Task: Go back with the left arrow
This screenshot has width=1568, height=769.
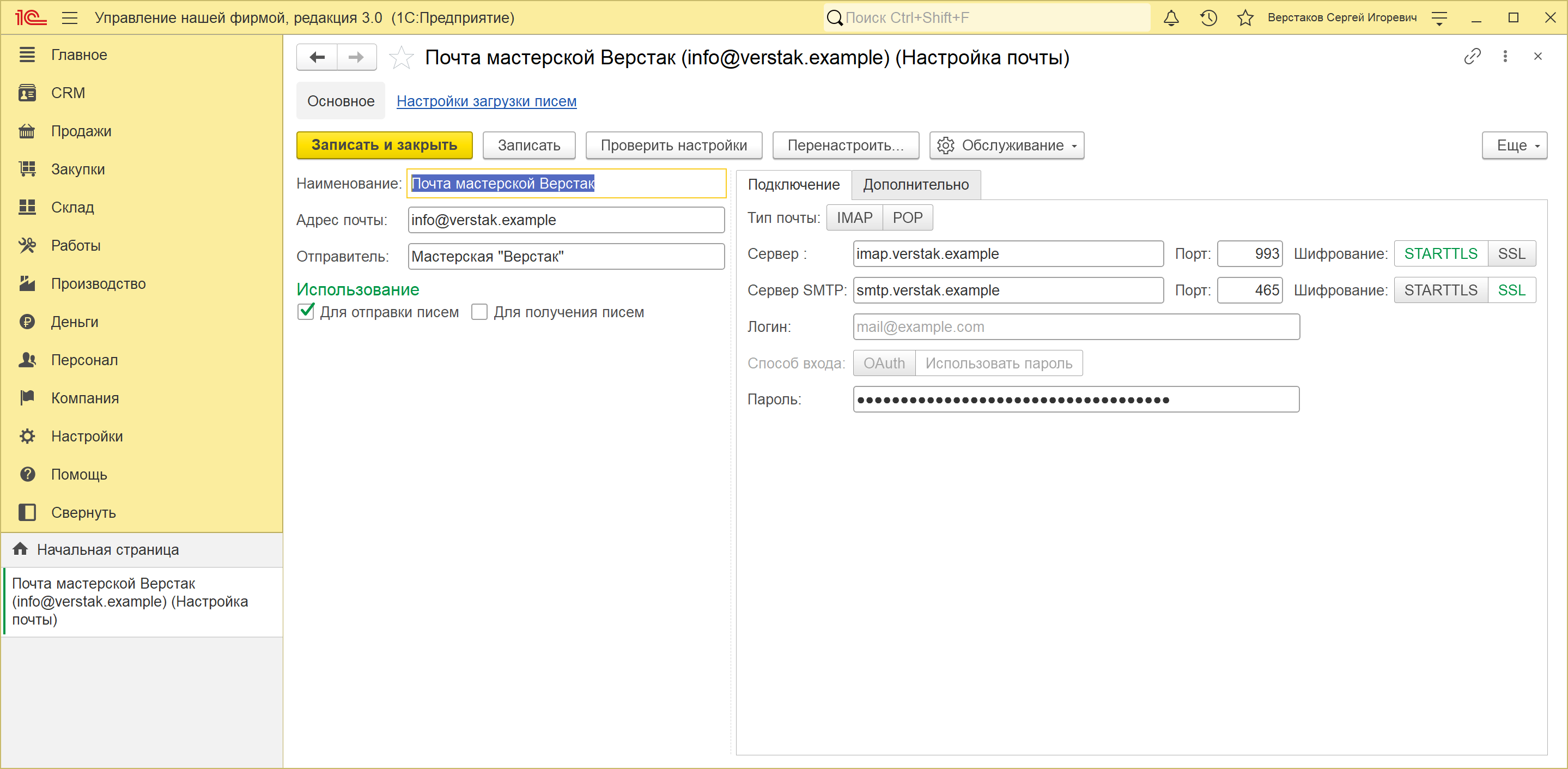Action: coord(317,57)
